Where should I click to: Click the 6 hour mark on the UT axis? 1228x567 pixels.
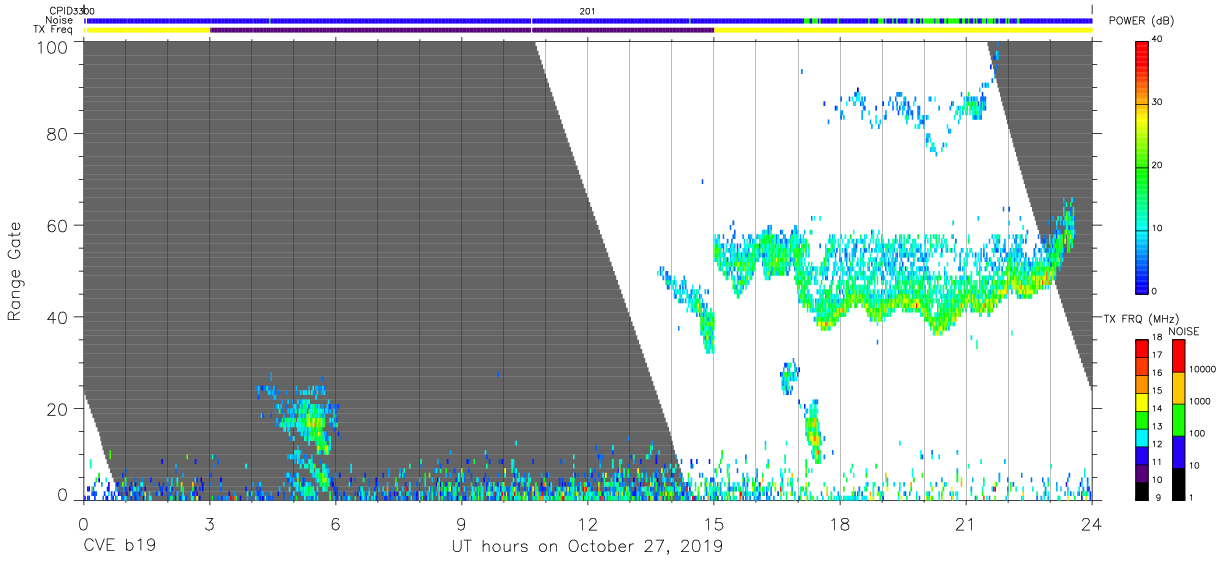tap(335, 523)
